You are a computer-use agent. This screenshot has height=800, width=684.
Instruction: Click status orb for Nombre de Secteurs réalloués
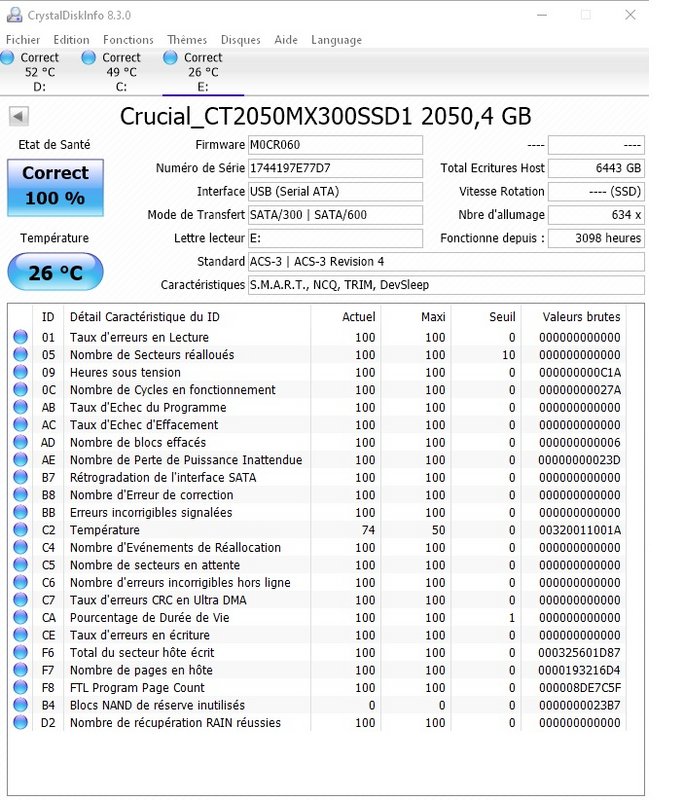coord(20,355)
